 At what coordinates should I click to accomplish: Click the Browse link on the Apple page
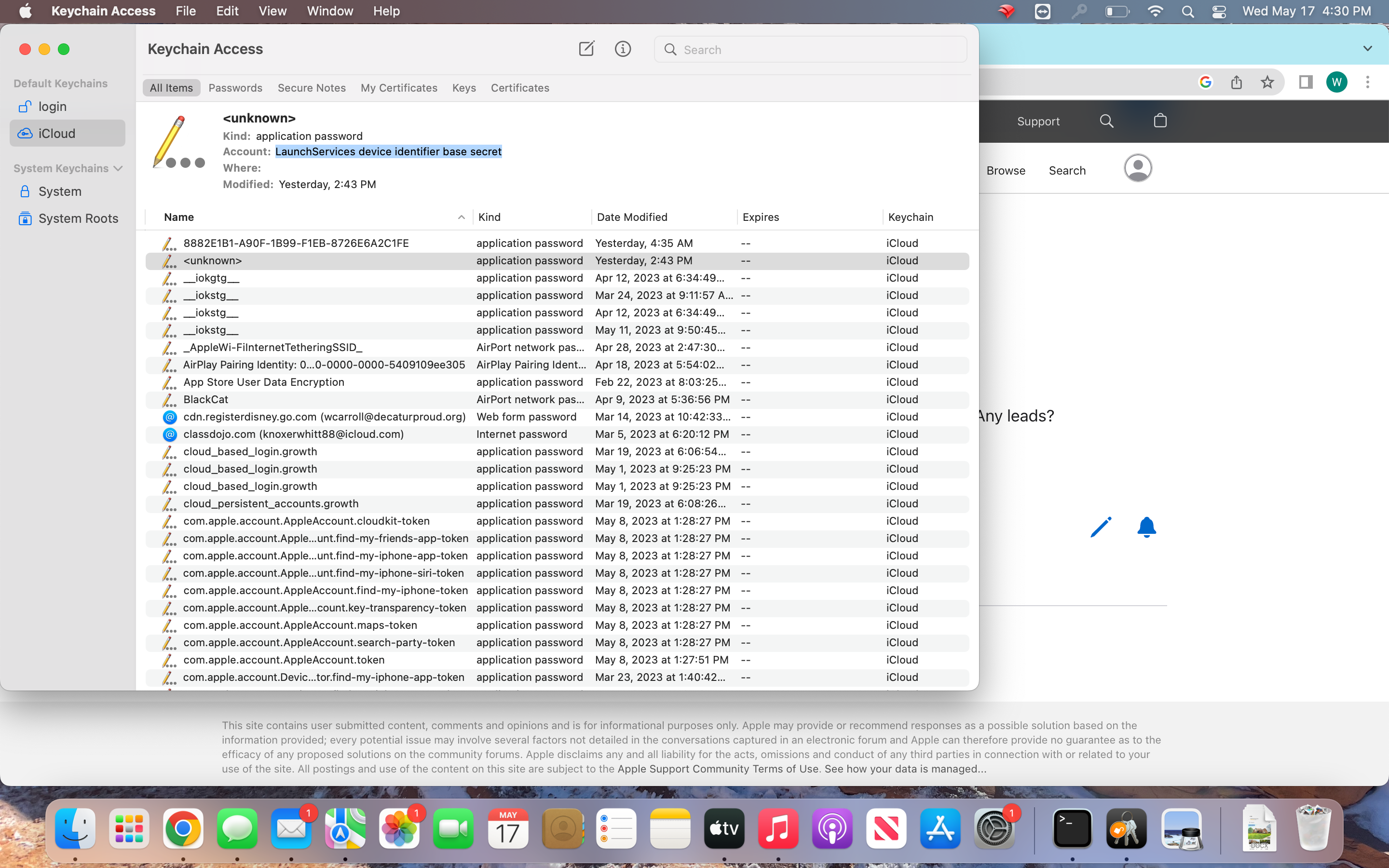coord(1005,170)
